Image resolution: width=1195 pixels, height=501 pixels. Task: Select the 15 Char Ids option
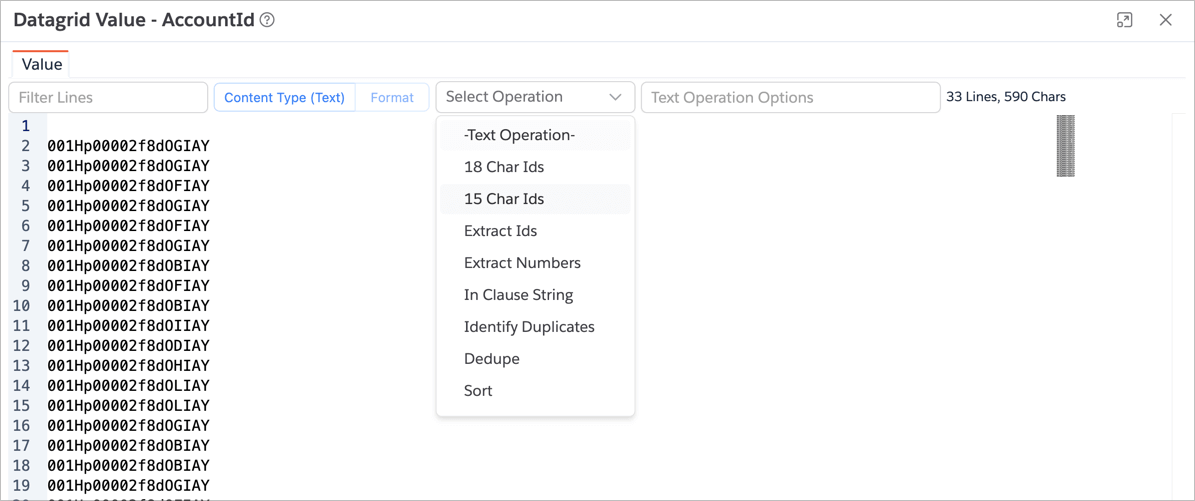point(504,199)
